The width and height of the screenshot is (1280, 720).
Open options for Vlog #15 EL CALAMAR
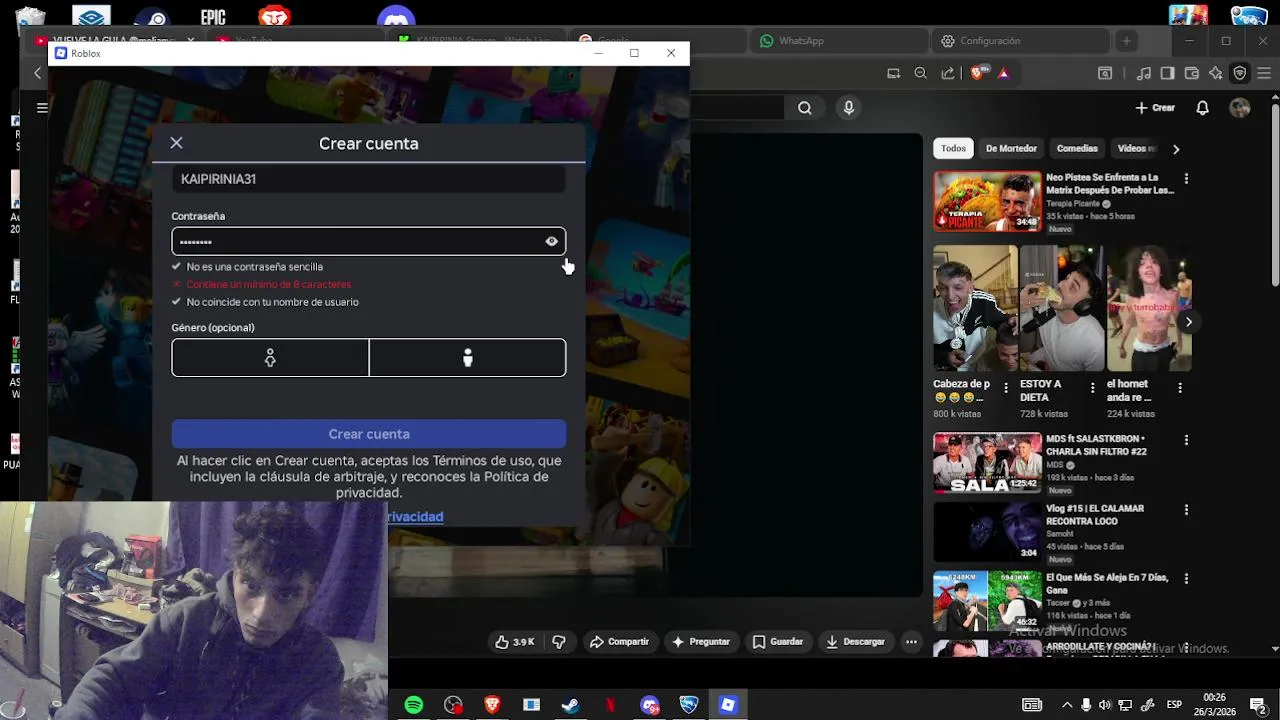[1186, 509]
